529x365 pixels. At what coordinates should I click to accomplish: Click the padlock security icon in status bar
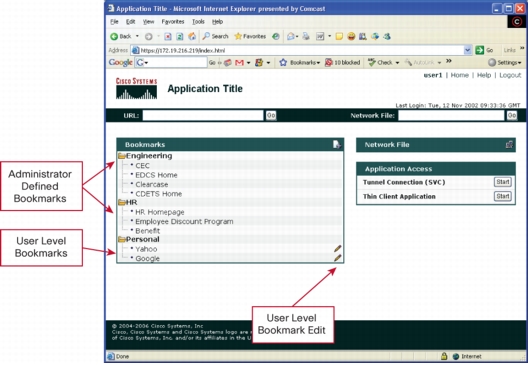[444, 356]
